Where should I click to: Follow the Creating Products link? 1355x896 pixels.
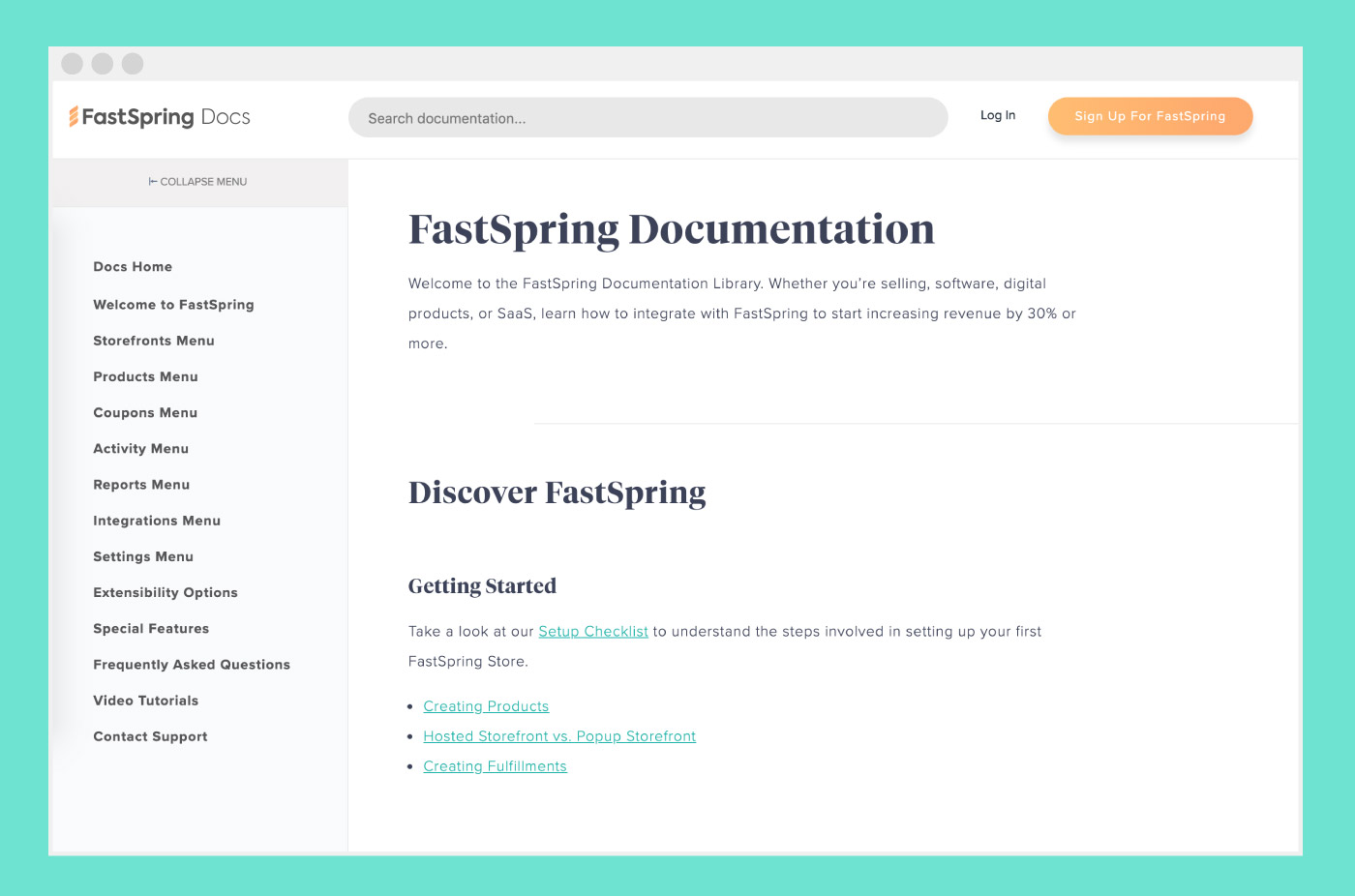pyautogui.click(x=486, y=706)
